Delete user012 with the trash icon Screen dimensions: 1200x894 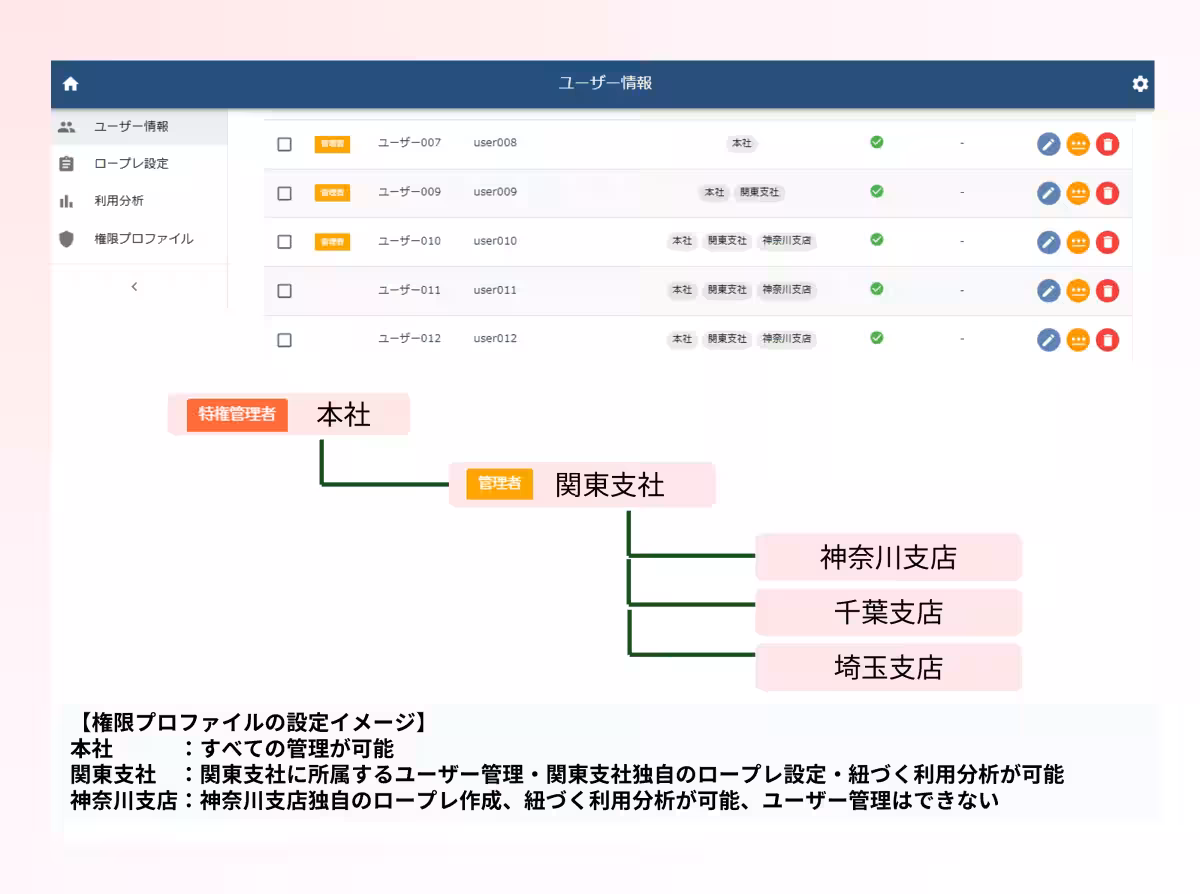(1107, 340)
